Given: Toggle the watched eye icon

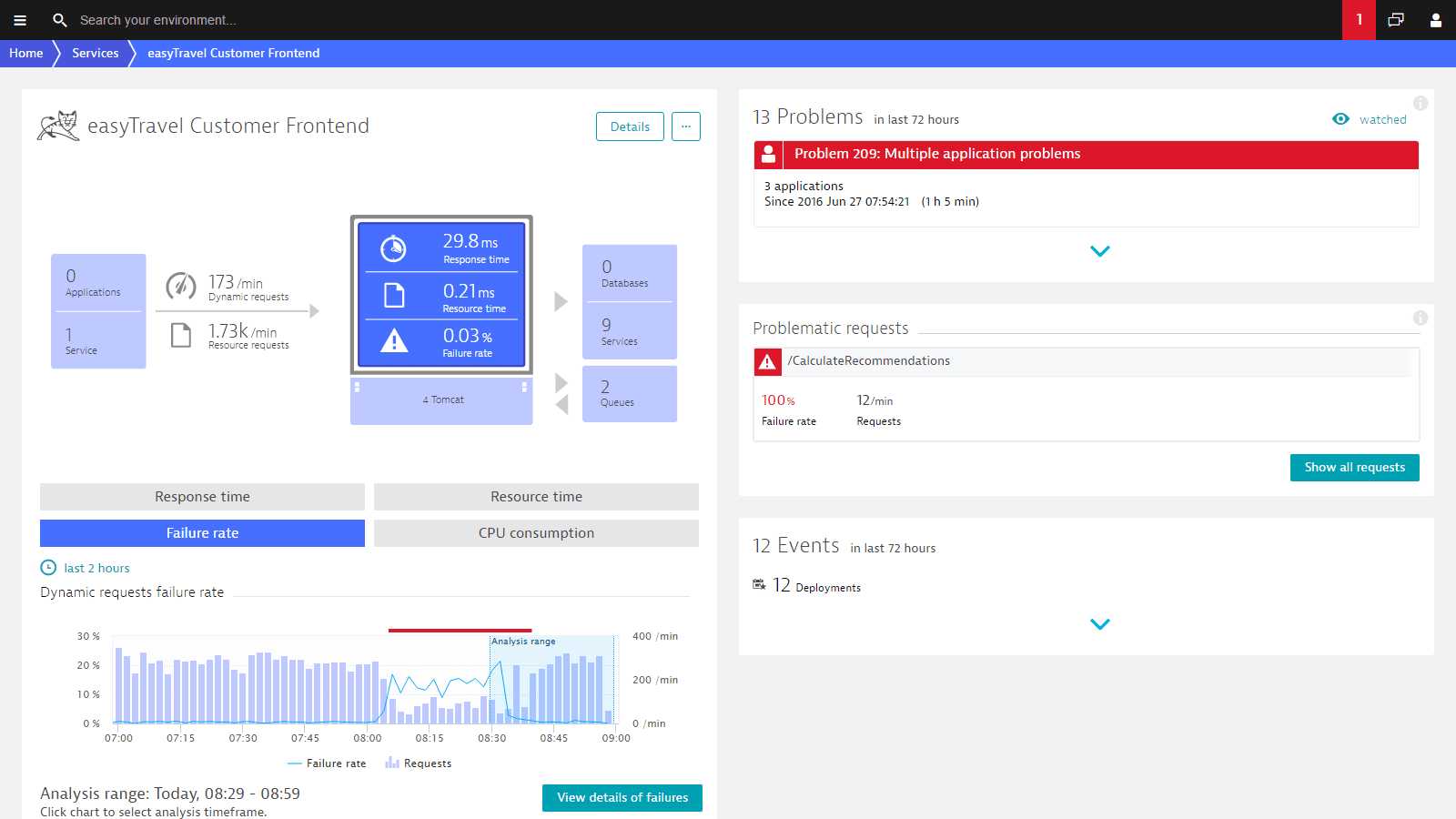Looking at the screenshot, I should click(x=1340, y=119).
